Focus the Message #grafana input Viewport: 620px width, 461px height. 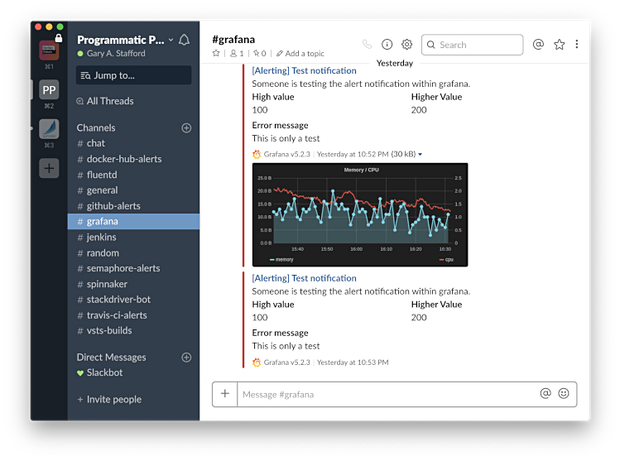click(388, 394)
